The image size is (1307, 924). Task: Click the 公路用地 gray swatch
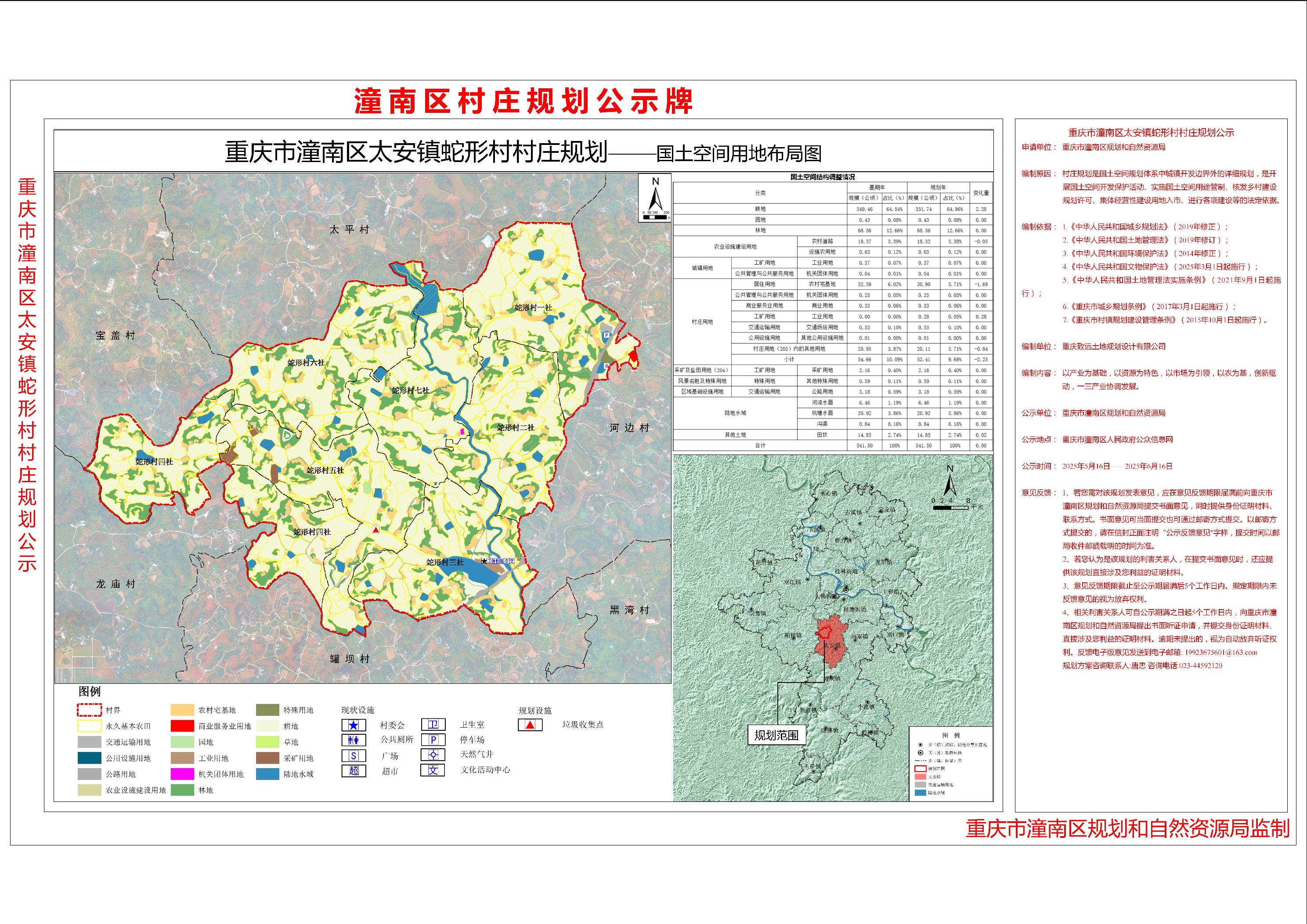click(x=89, y=774)
